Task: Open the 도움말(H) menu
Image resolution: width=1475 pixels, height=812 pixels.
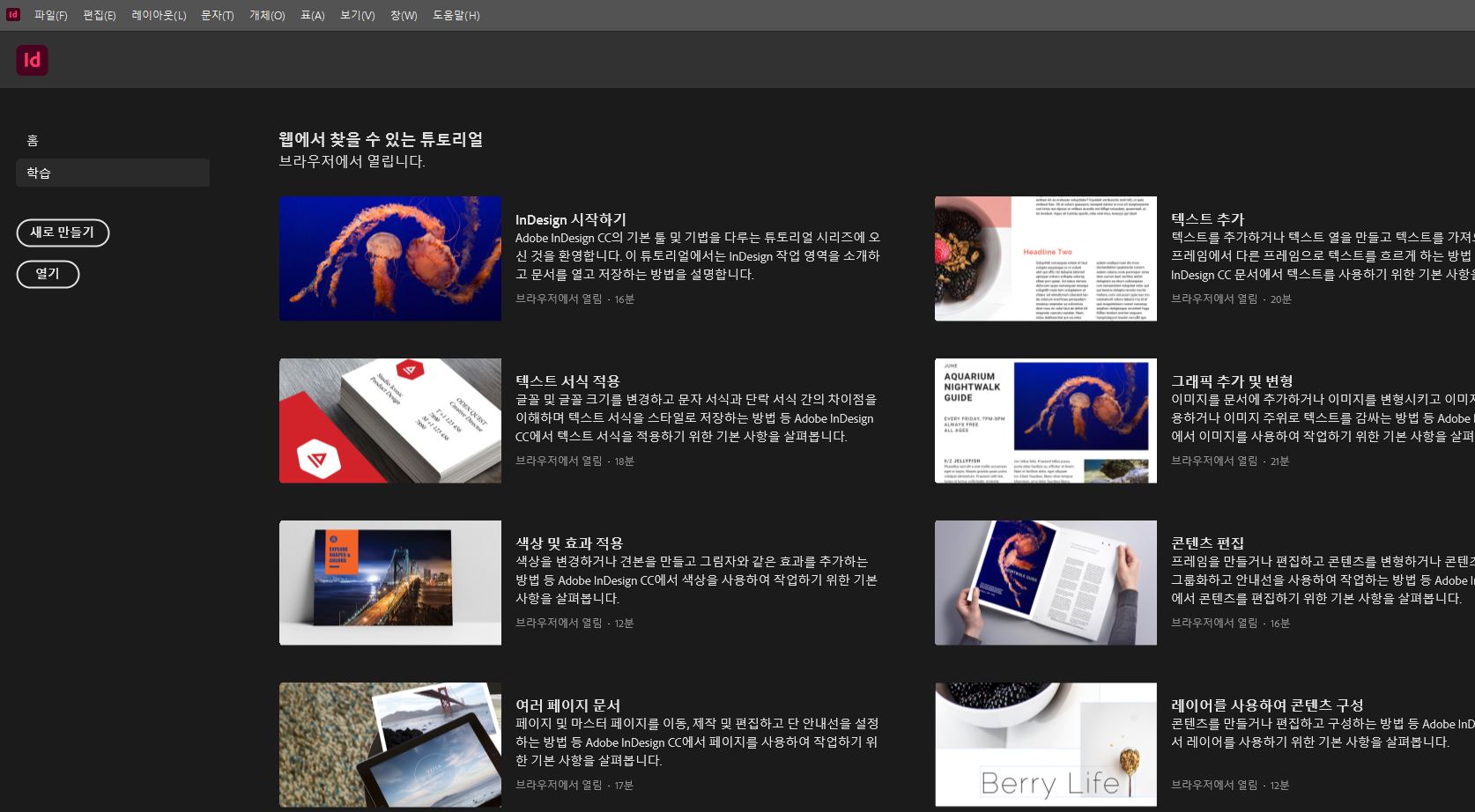Action: click(x=456, y=15)
